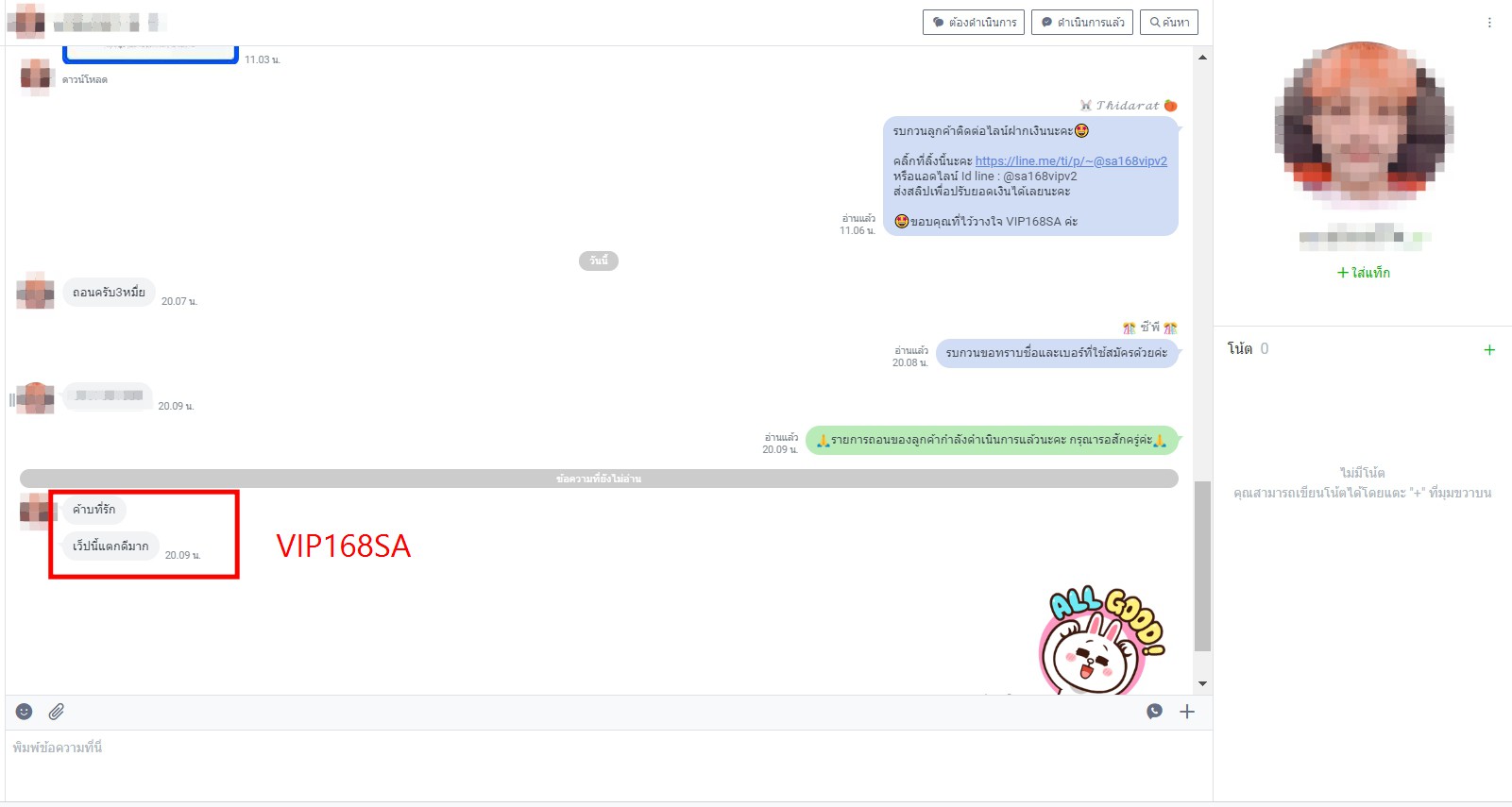Open the emoji sticker picker

pyautogui.click(x=25, y=712)
